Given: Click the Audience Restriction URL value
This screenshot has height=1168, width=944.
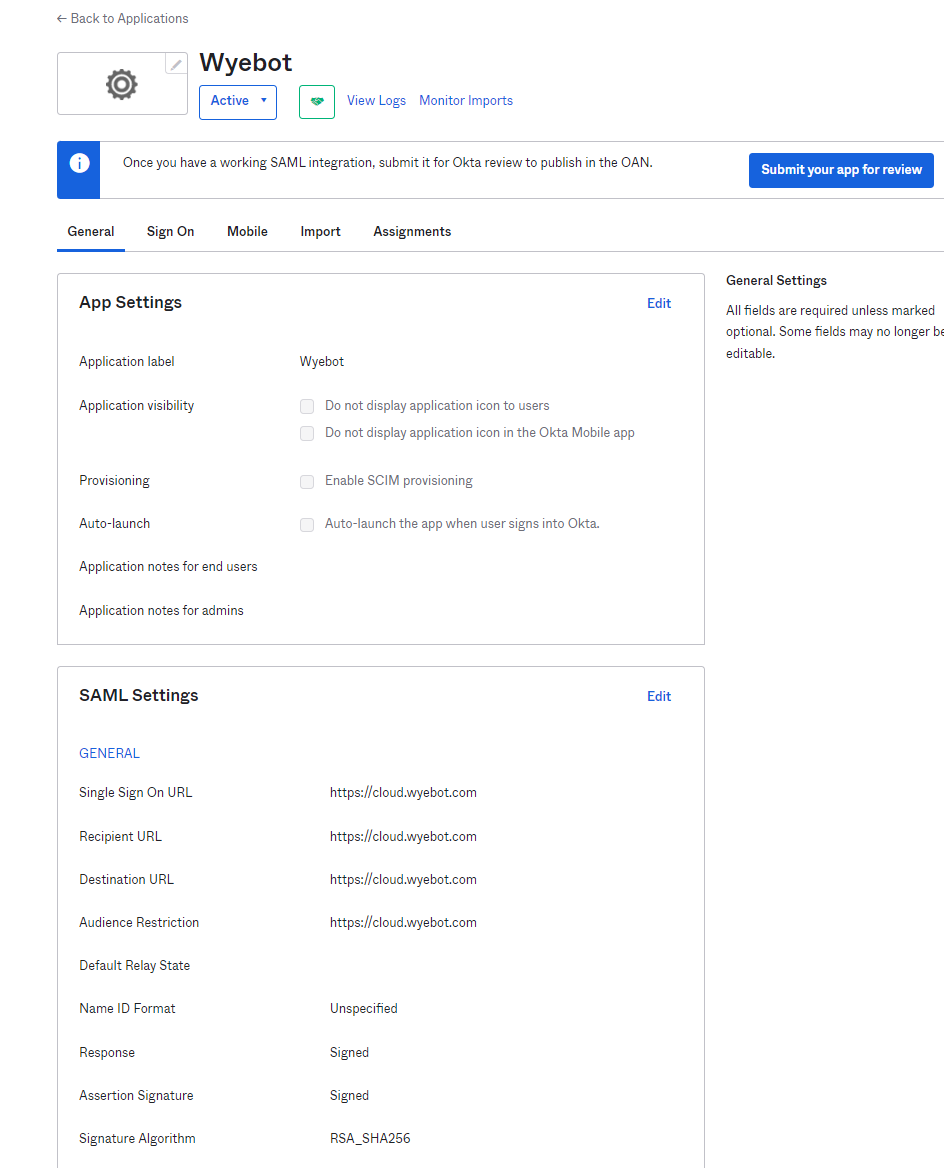Looking at the screenshot, I should pyautogui.click(x=403, y=923).
